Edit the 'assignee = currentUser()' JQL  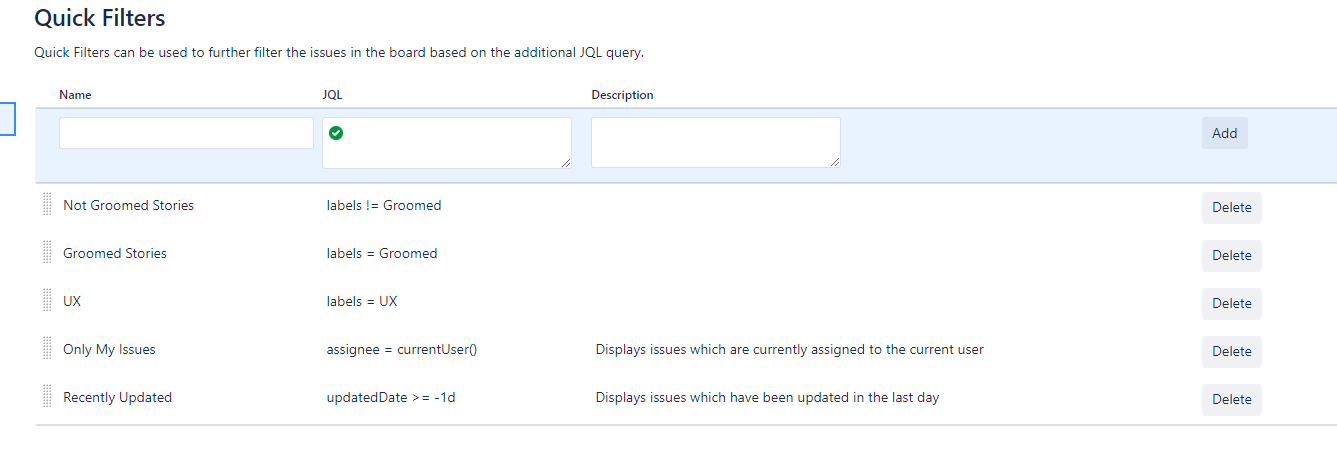[402, 349]
